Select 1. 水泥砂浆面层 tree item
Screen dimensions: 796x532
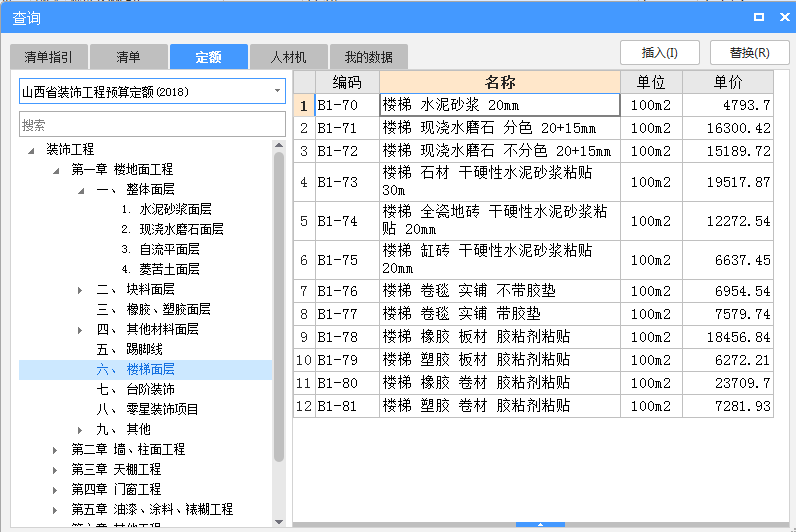[x=167, y=209]
